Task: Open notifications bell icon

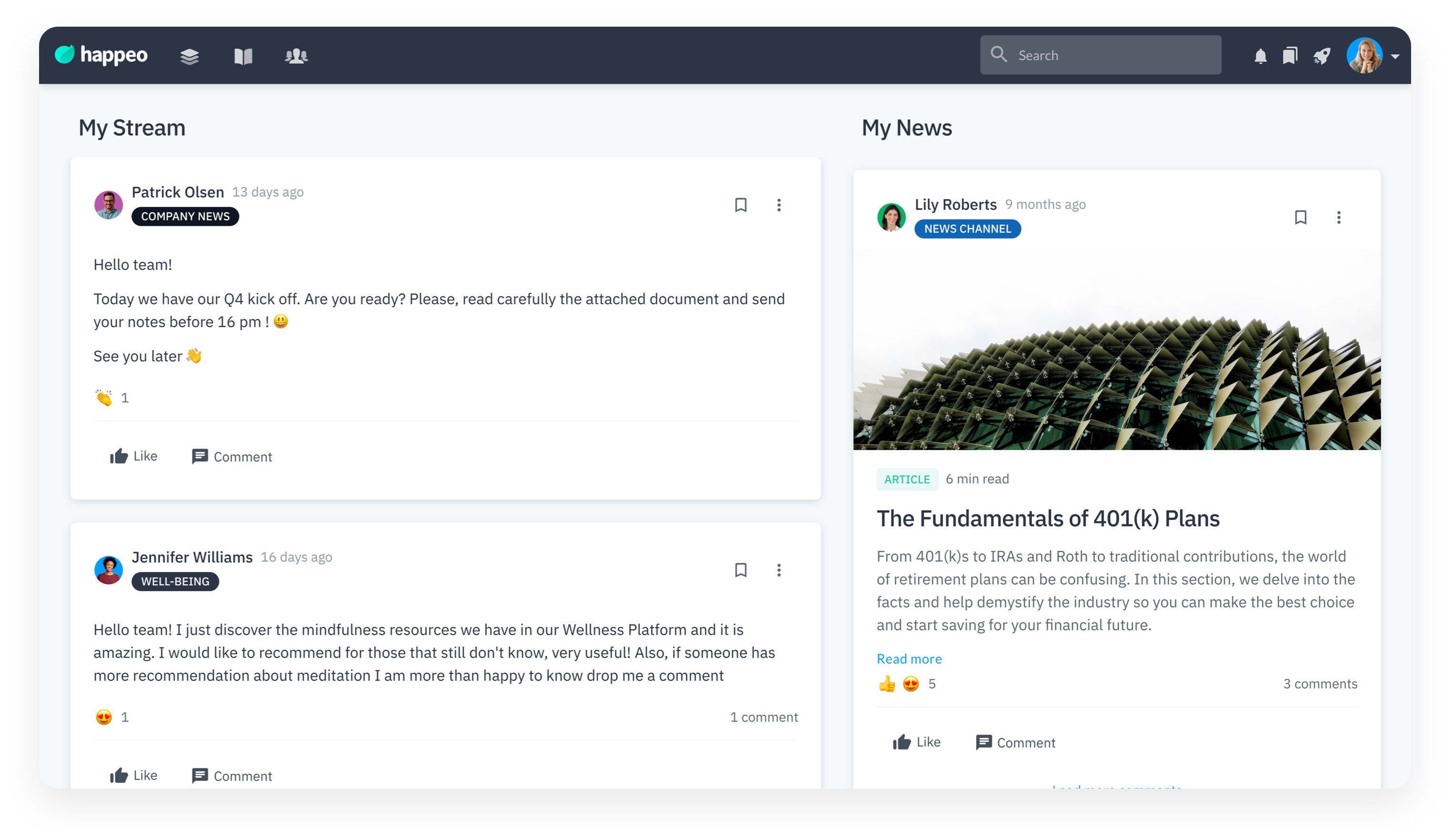Action: click(x=1260, y=56)
